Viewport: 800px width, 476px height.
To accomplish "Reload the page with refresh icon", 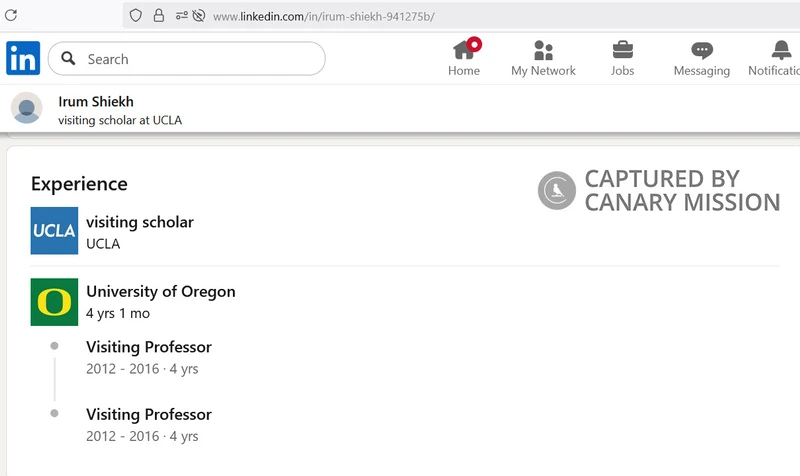I will tap(11, 15).
